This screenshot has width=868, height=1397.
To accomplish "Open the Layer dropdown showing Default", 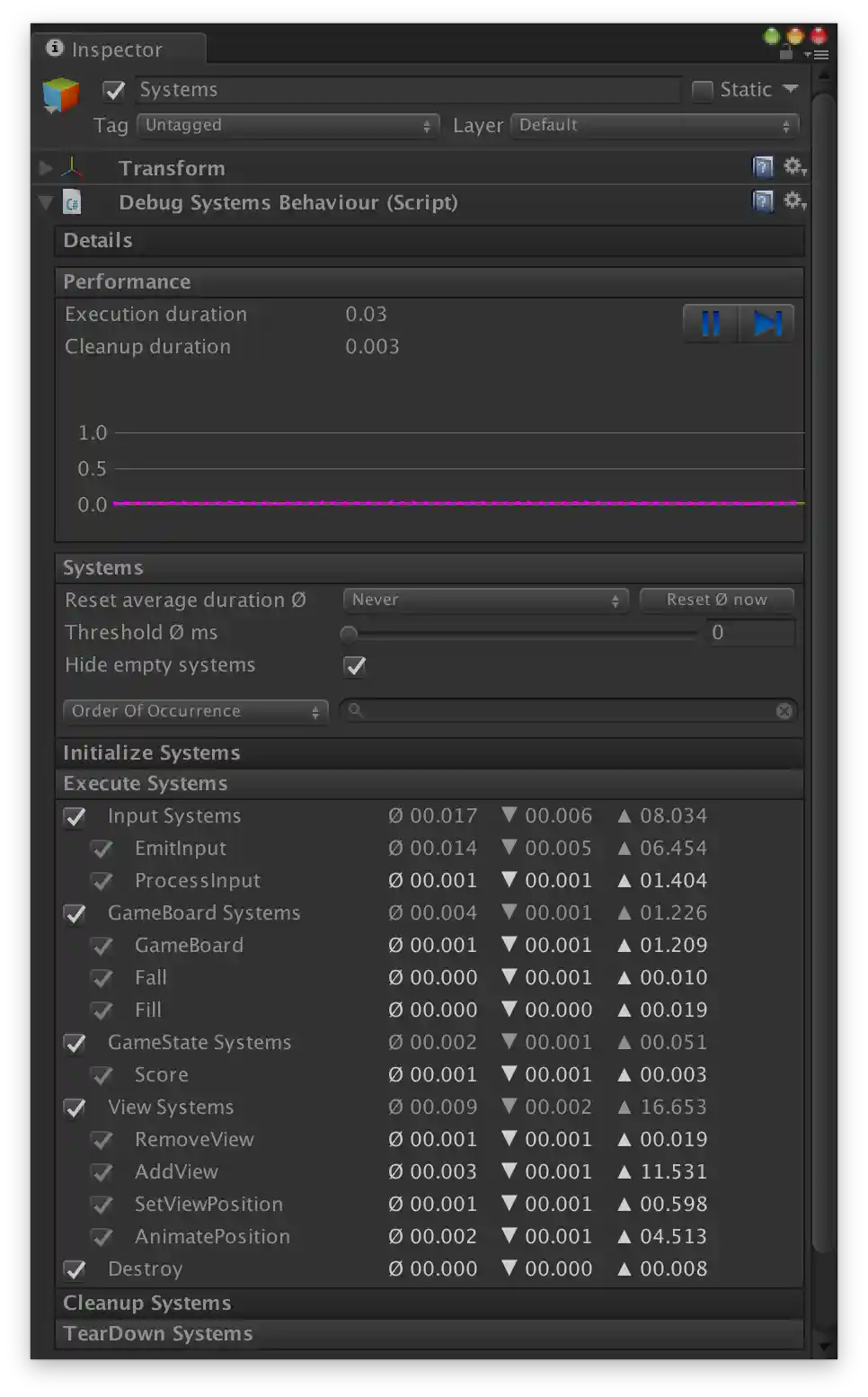I will tap(654, 125).
